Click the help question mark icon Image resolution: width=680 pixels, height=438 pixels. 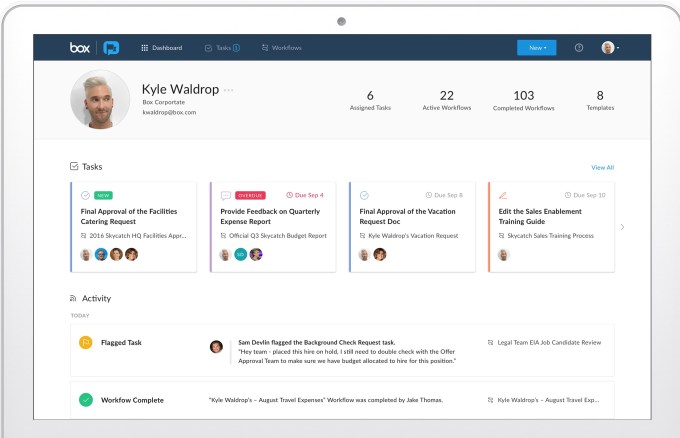(579, 48)
